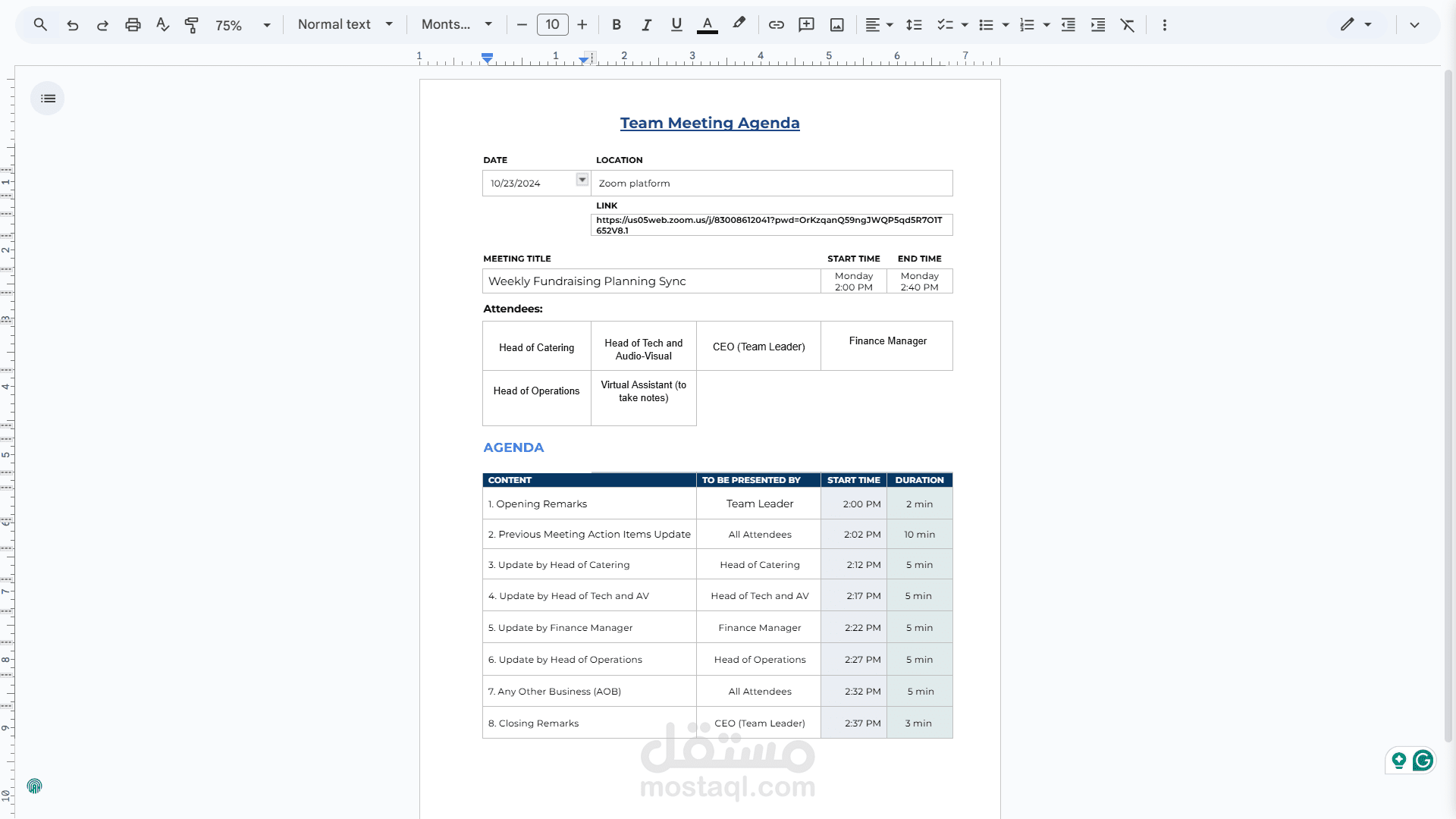Open the Normal text style dropdown
This screenshot has width=1456, height=819.
coord(345,24)
